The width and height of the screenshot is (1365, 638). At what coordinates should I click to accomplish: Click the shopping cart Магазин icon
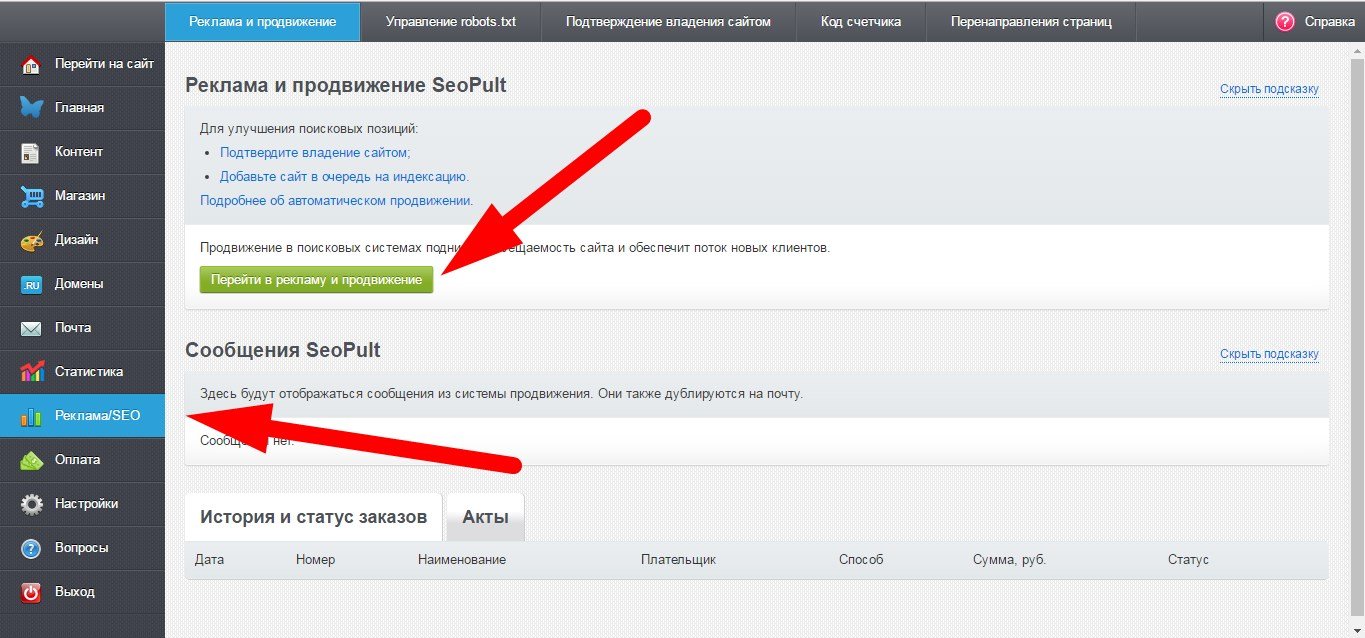[32, 196]
